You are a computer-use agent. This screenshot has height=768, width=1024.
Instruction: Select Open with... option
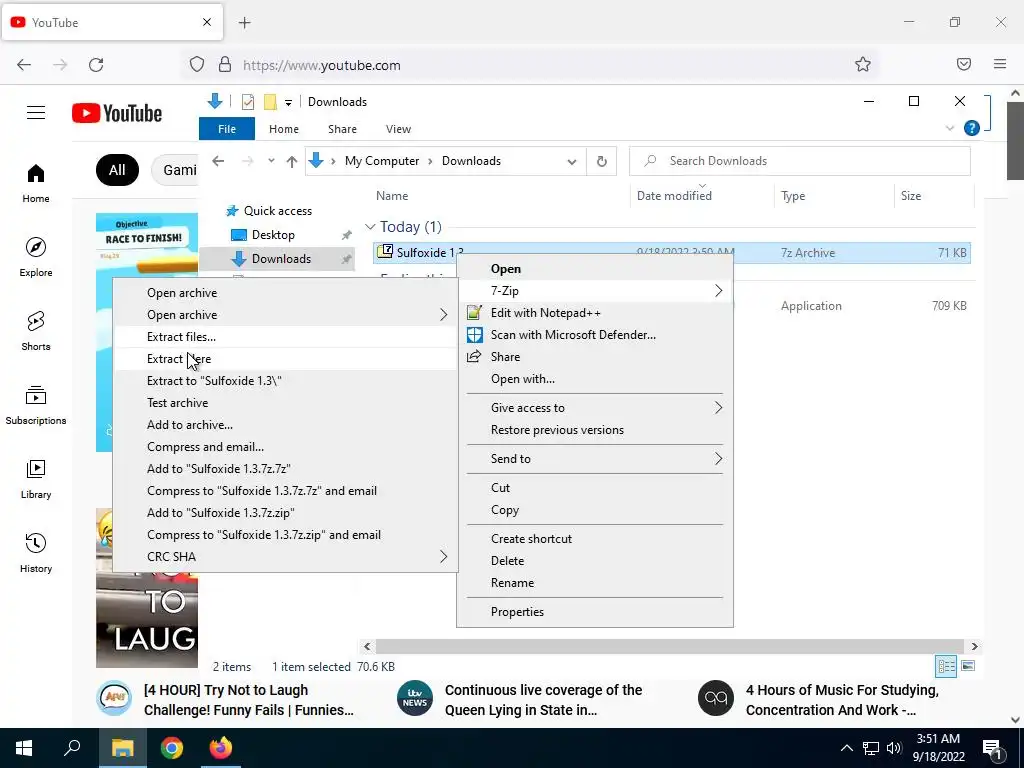tap(595, 379)
